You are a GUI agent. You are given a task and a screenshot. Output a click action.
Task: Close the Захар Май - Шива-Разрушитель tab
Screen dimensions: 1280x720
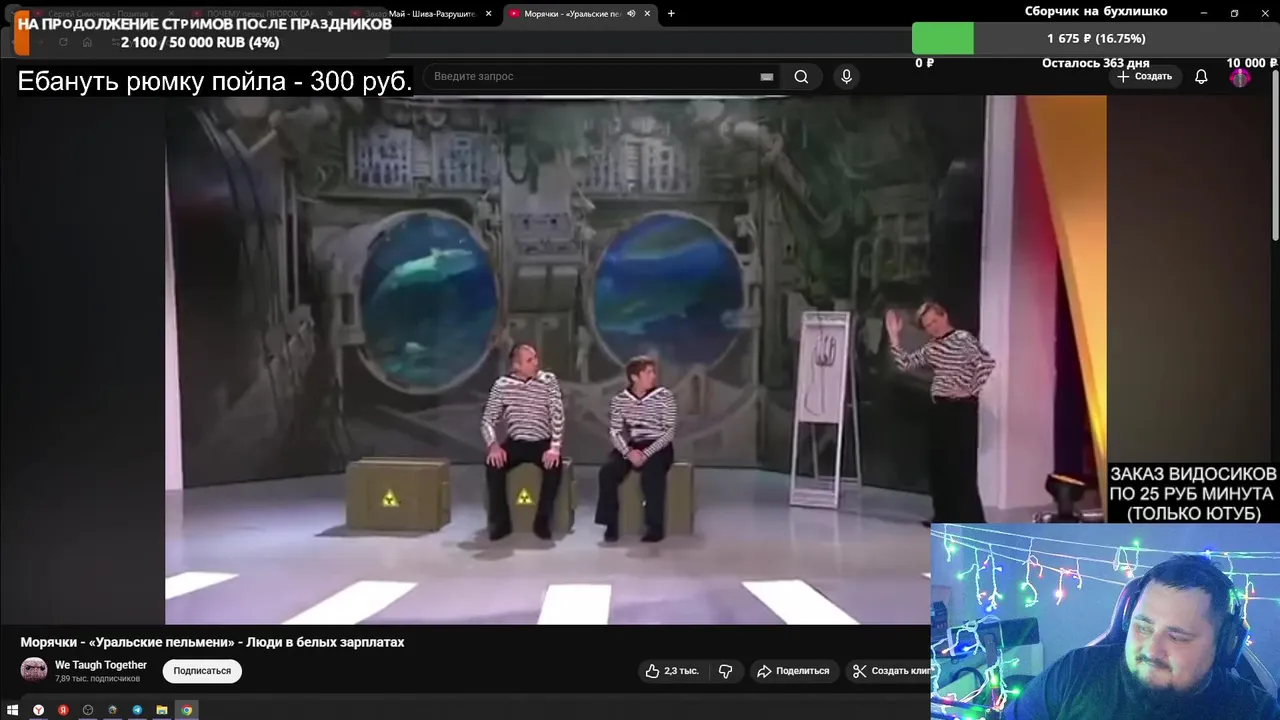(x=489, y=14)
